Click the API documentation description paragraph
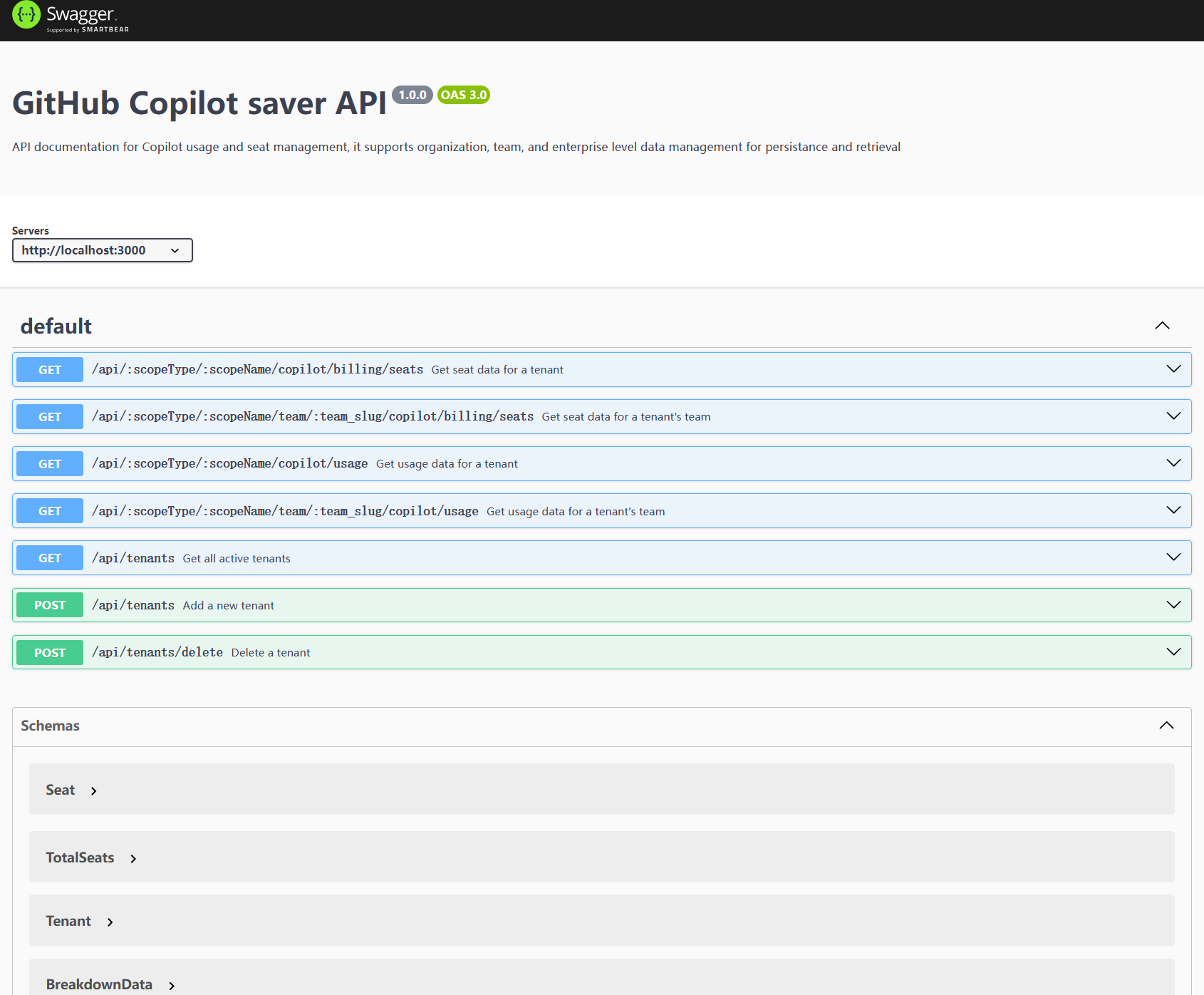1204x995 pixels. 456,147
